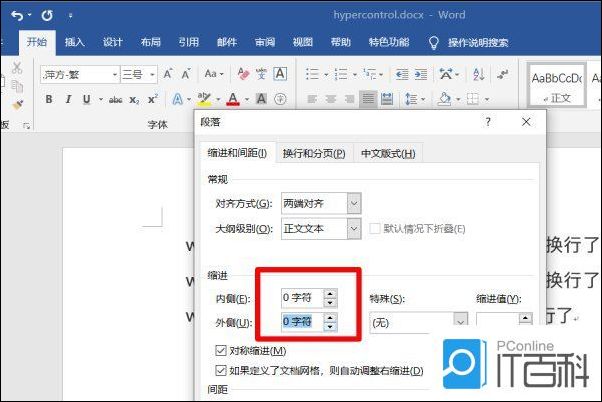Increase font size with the larger A button
602x402 pixels.
point(168,74)
